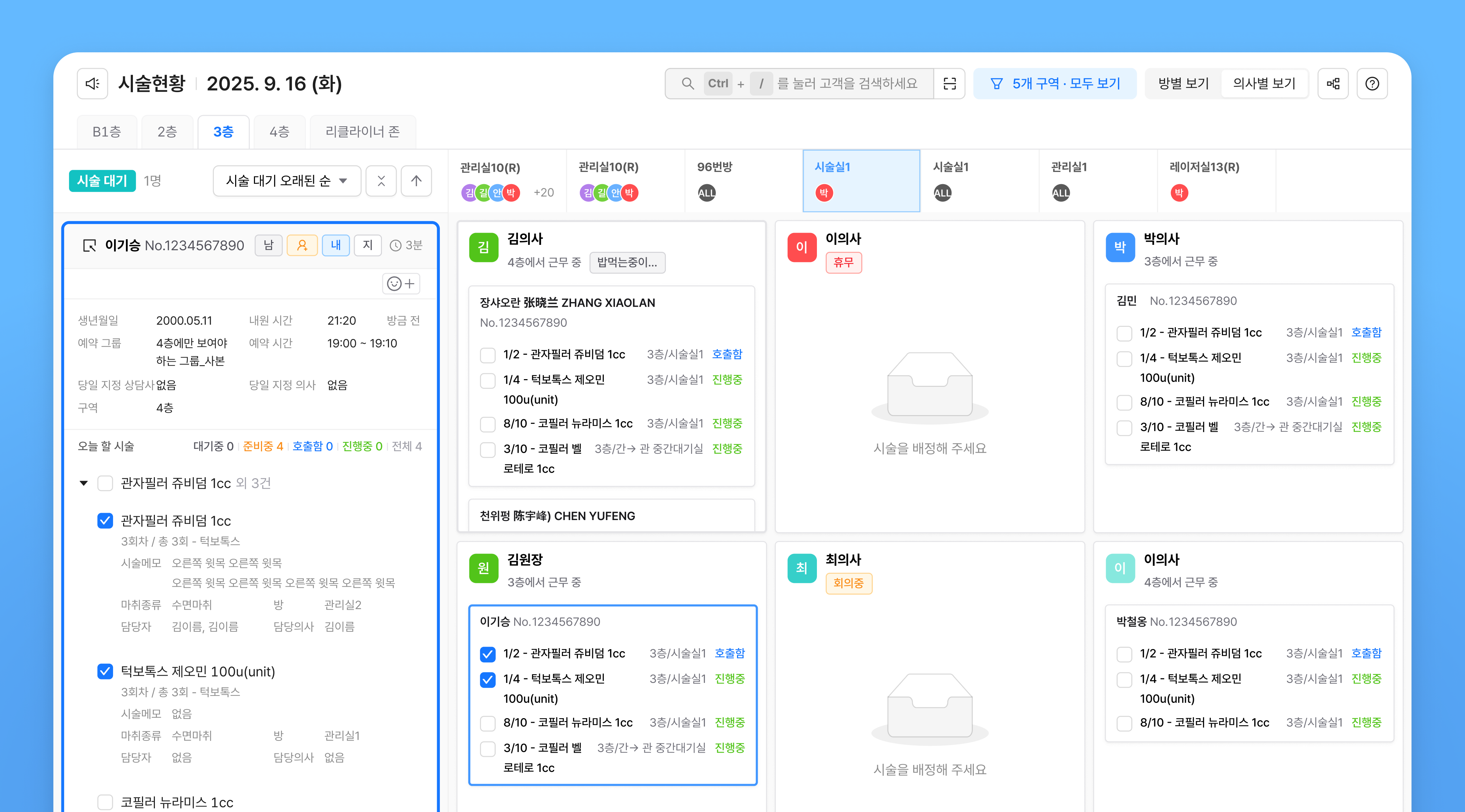Open the 시술 대기 오래된 순 sort dropdown
The height and width of the screenshot is (812, 1465).
click(x=287, y=181)
